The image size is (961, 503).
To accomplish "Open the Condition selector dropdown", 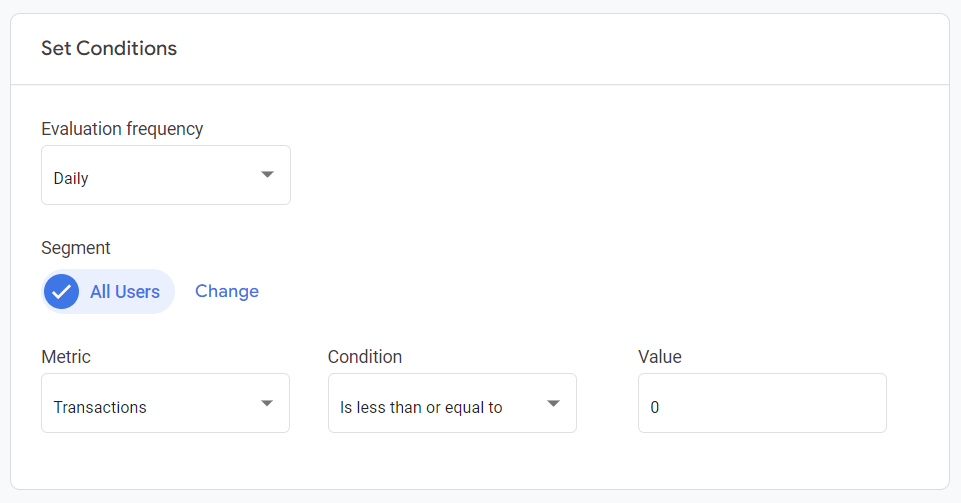I will [x=452, y=404].
